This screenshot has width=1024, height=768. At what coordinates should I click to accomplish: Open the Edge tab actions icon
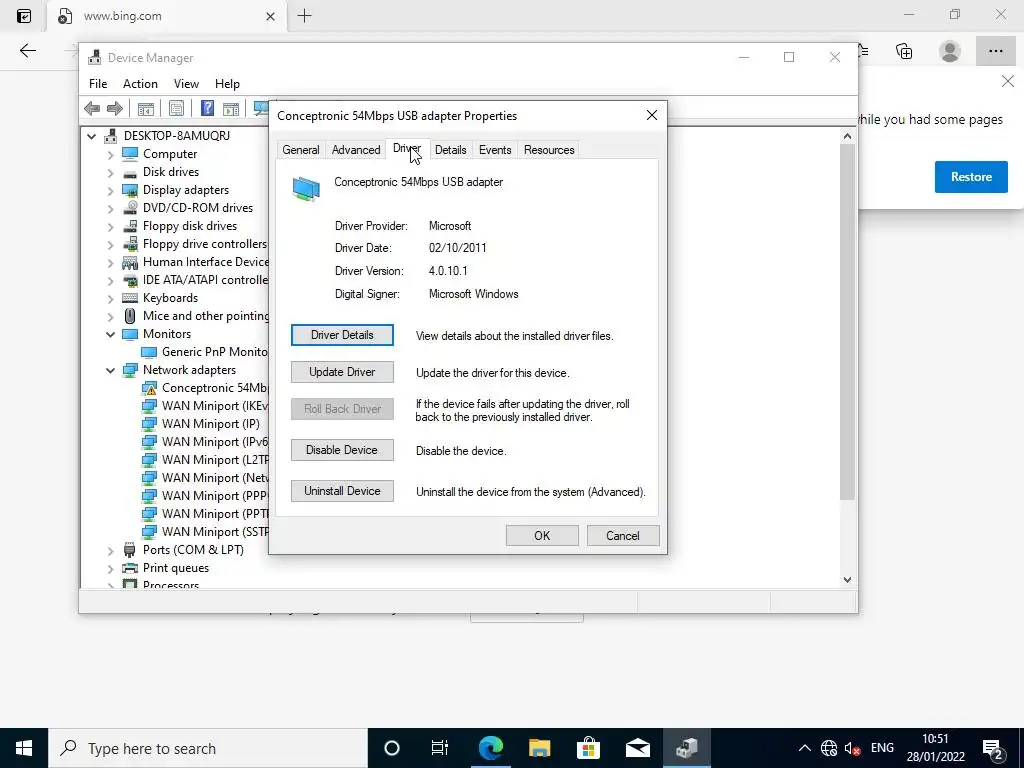coord(24,16)
